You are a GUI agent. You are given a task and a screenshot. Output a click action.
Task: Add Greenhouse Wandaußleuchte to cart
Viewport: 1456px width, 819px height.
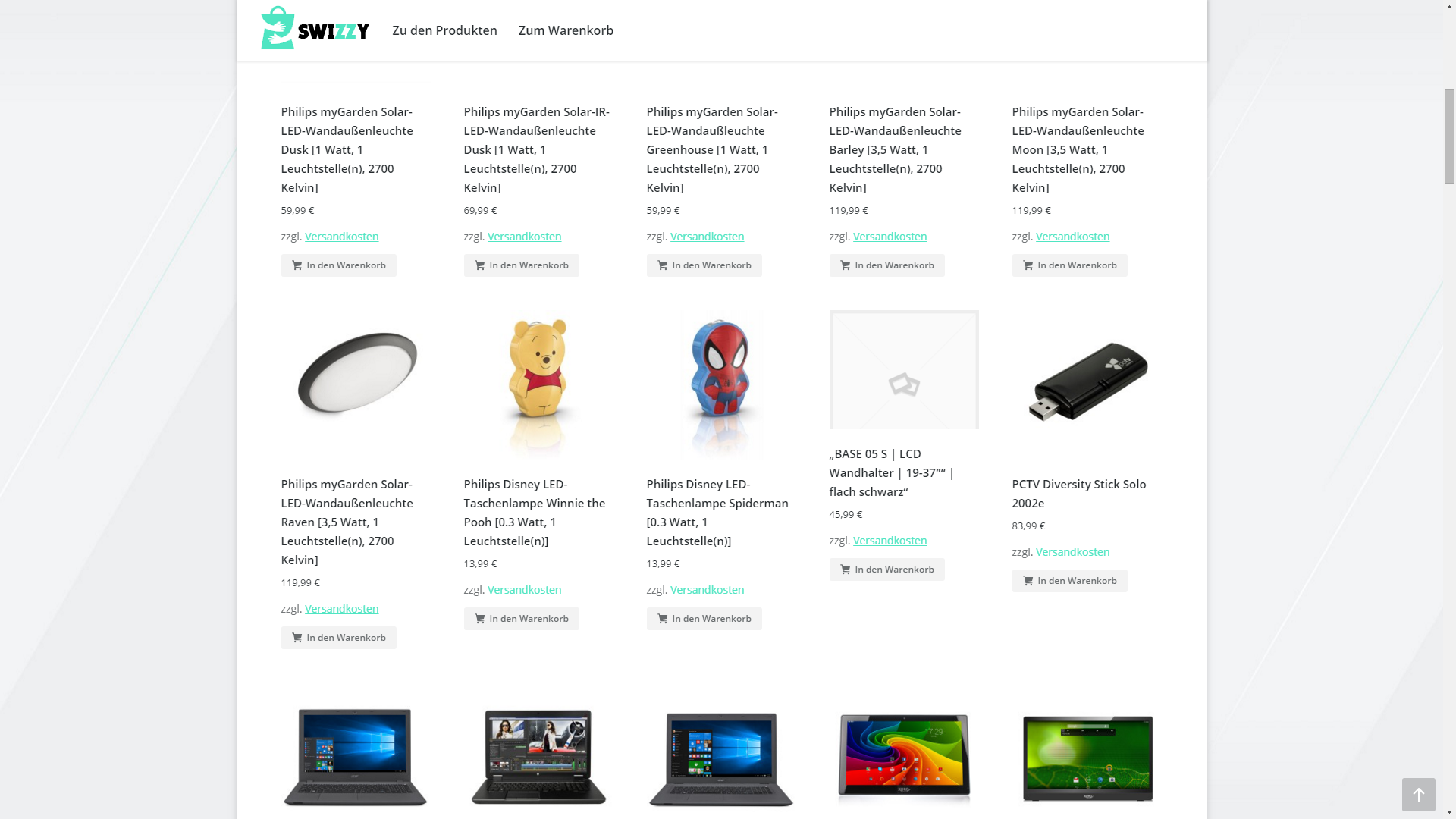click(x=704, y=265)
